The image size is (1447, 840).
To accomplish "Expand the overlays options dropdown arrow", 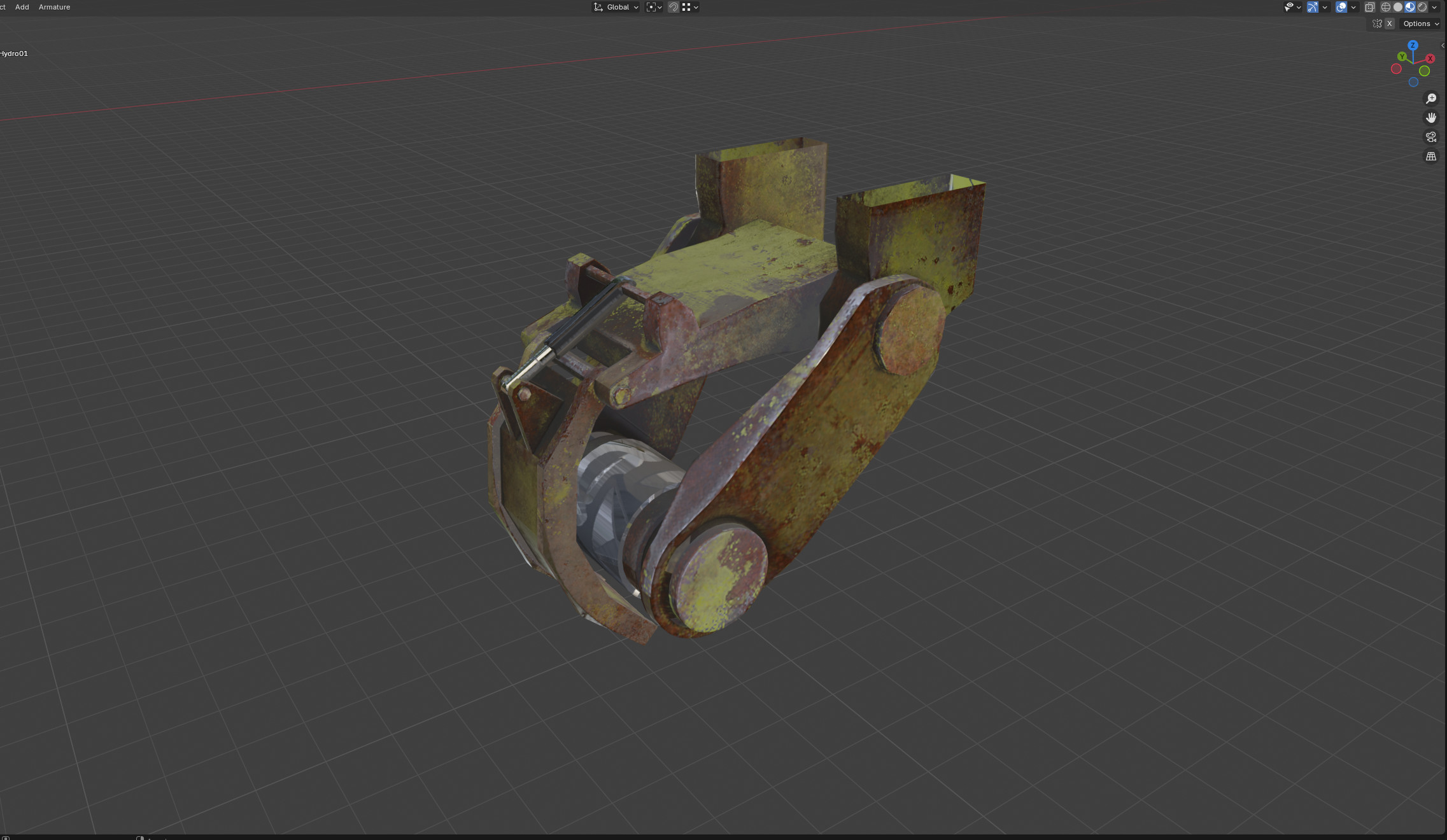I will (x=1353, y=7).
